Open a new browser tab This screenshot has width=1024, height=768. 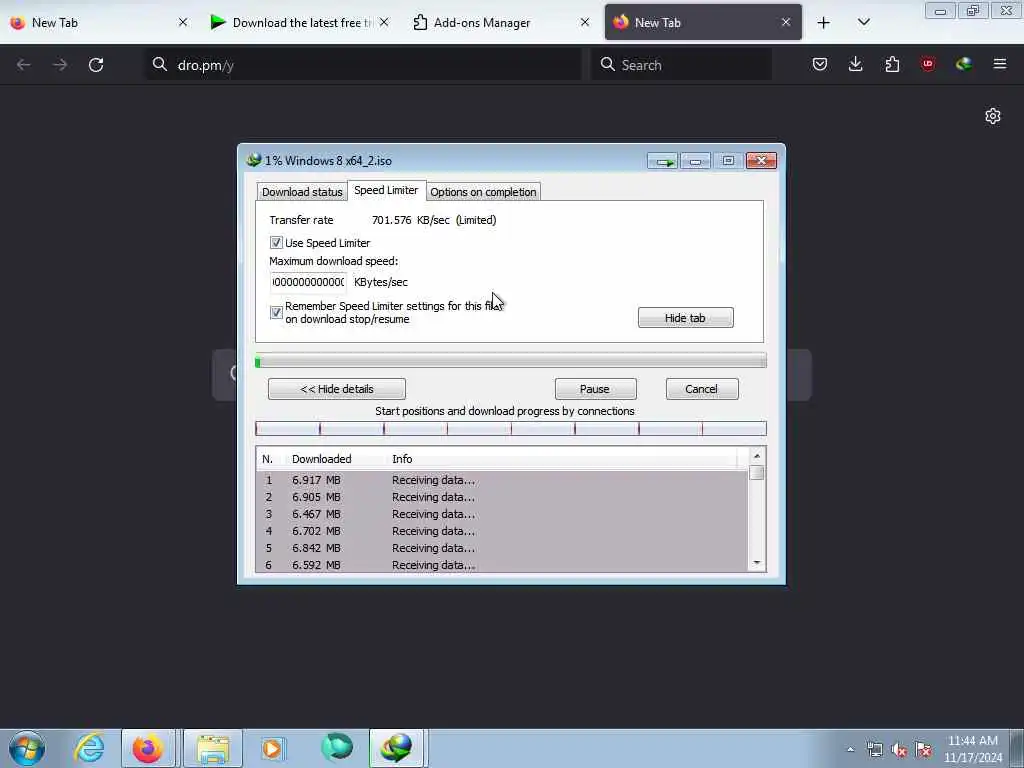coord(824,23)
